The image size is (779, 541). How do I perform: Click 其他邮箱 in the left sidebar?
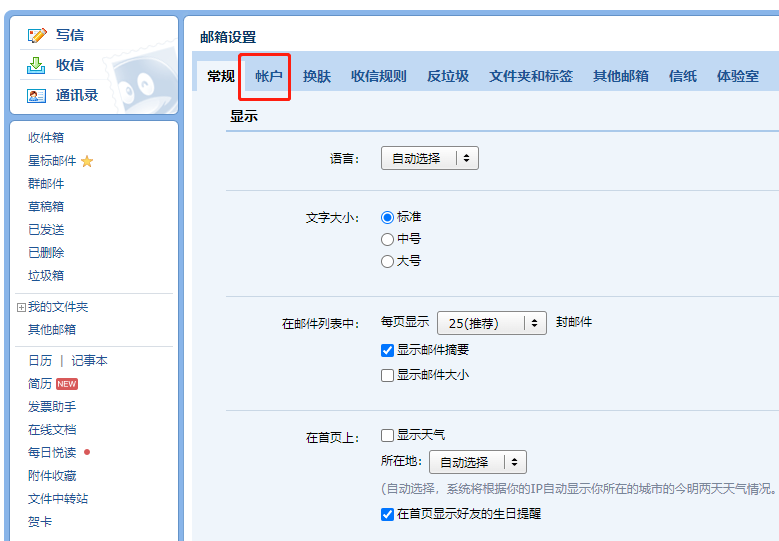pos(52,330)
